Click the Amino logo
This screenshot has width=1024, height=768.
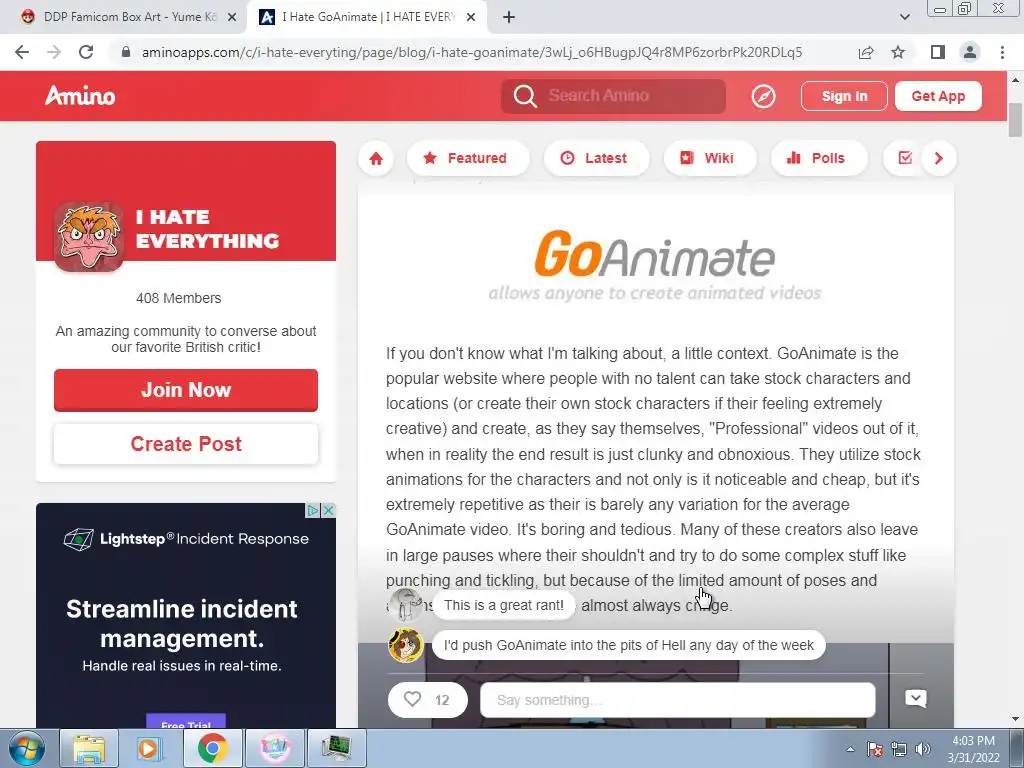click(x=80, y=96)
